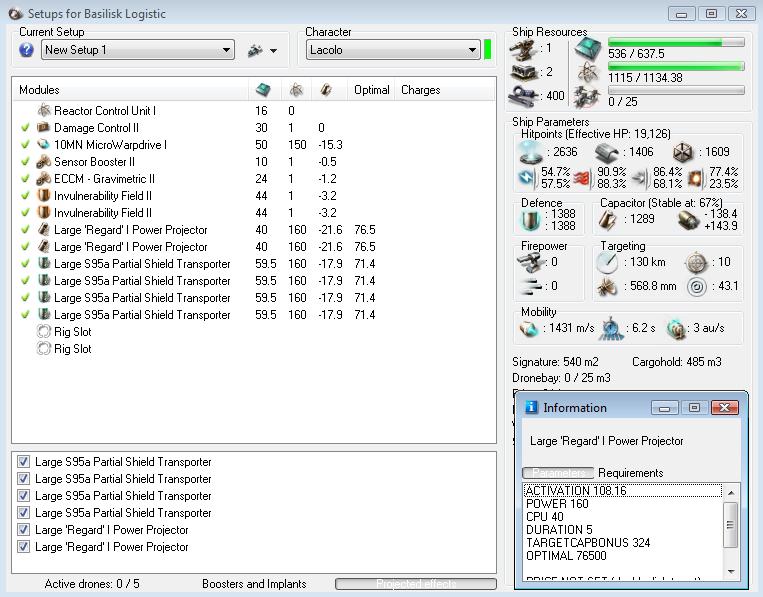Toggle the last Large 'Regard' I Power Projector checkbox
763x597 pixels.
click(24, 547)
